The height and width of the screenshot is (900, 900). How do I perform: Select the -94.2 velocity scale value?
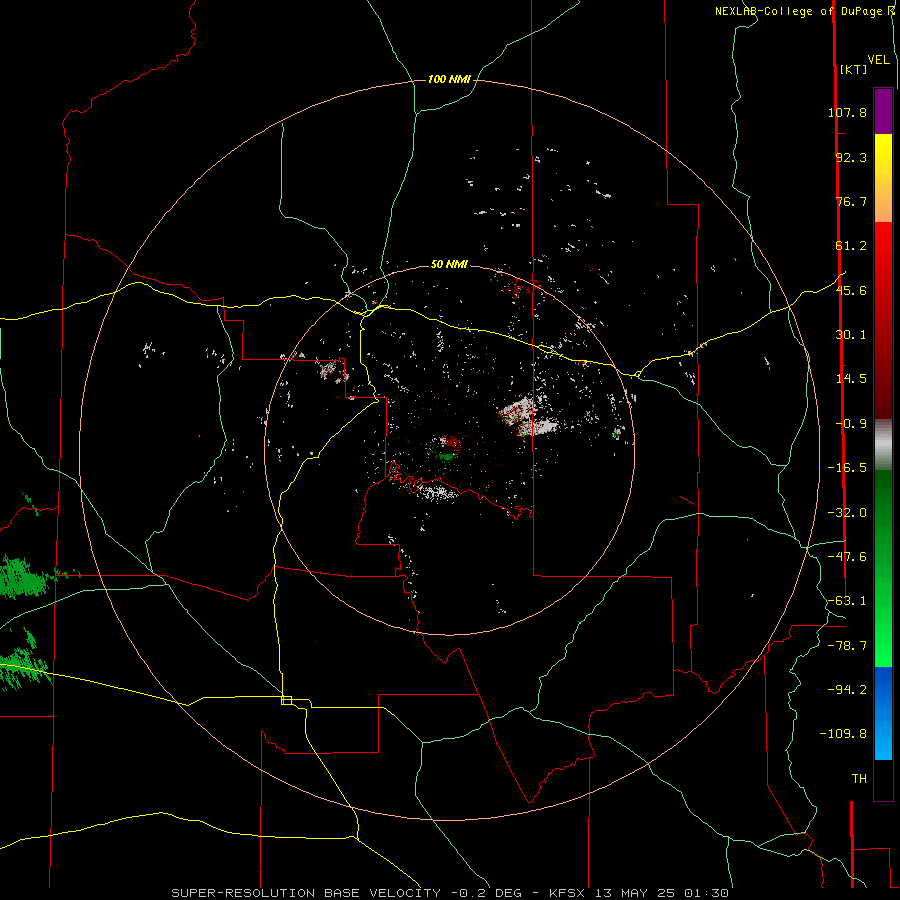click(x=847, y=689)
